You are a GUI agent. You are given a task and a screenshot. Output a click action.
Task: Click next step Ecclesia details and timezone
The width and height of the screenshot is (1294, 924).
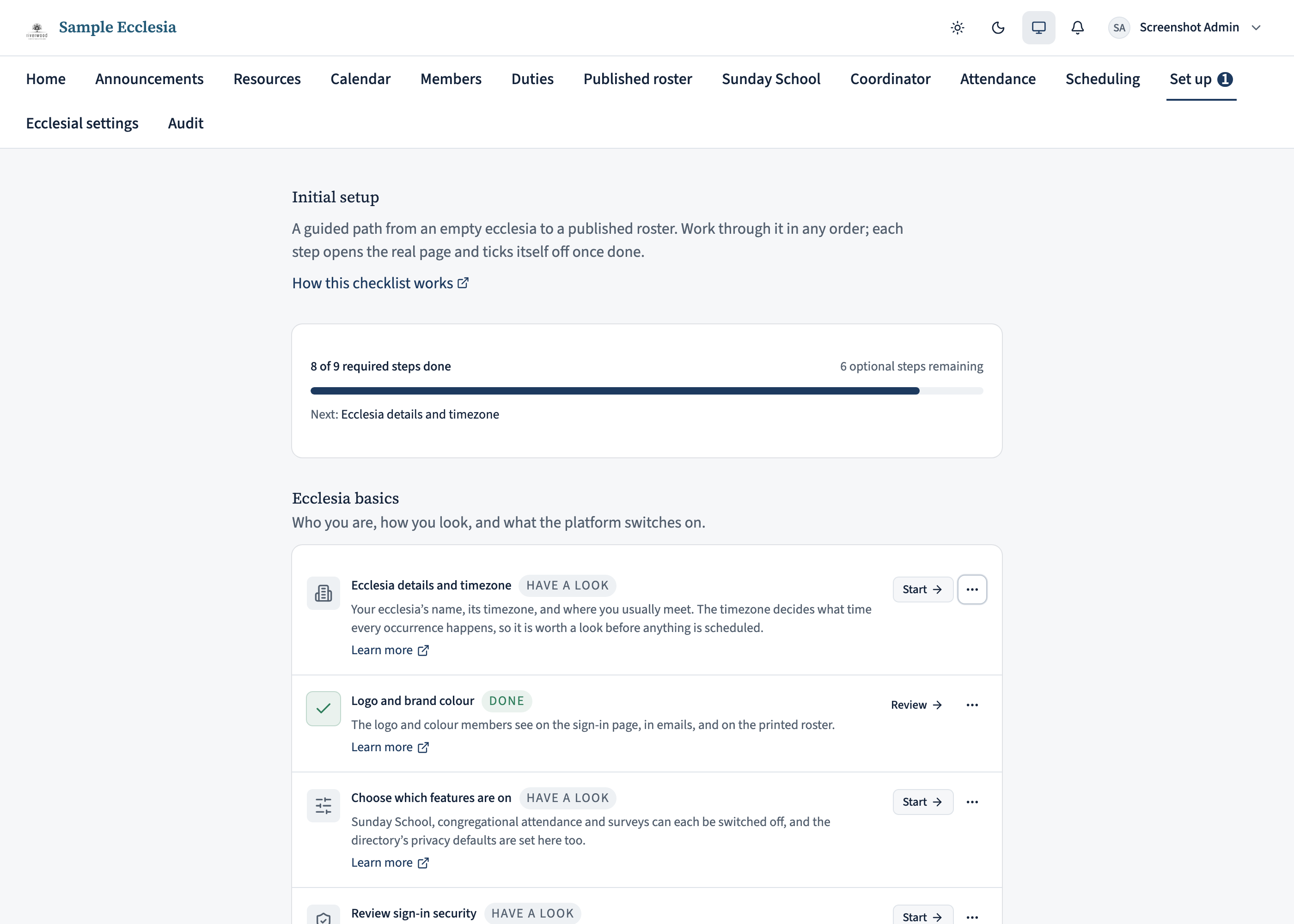(x=419, y=414)
